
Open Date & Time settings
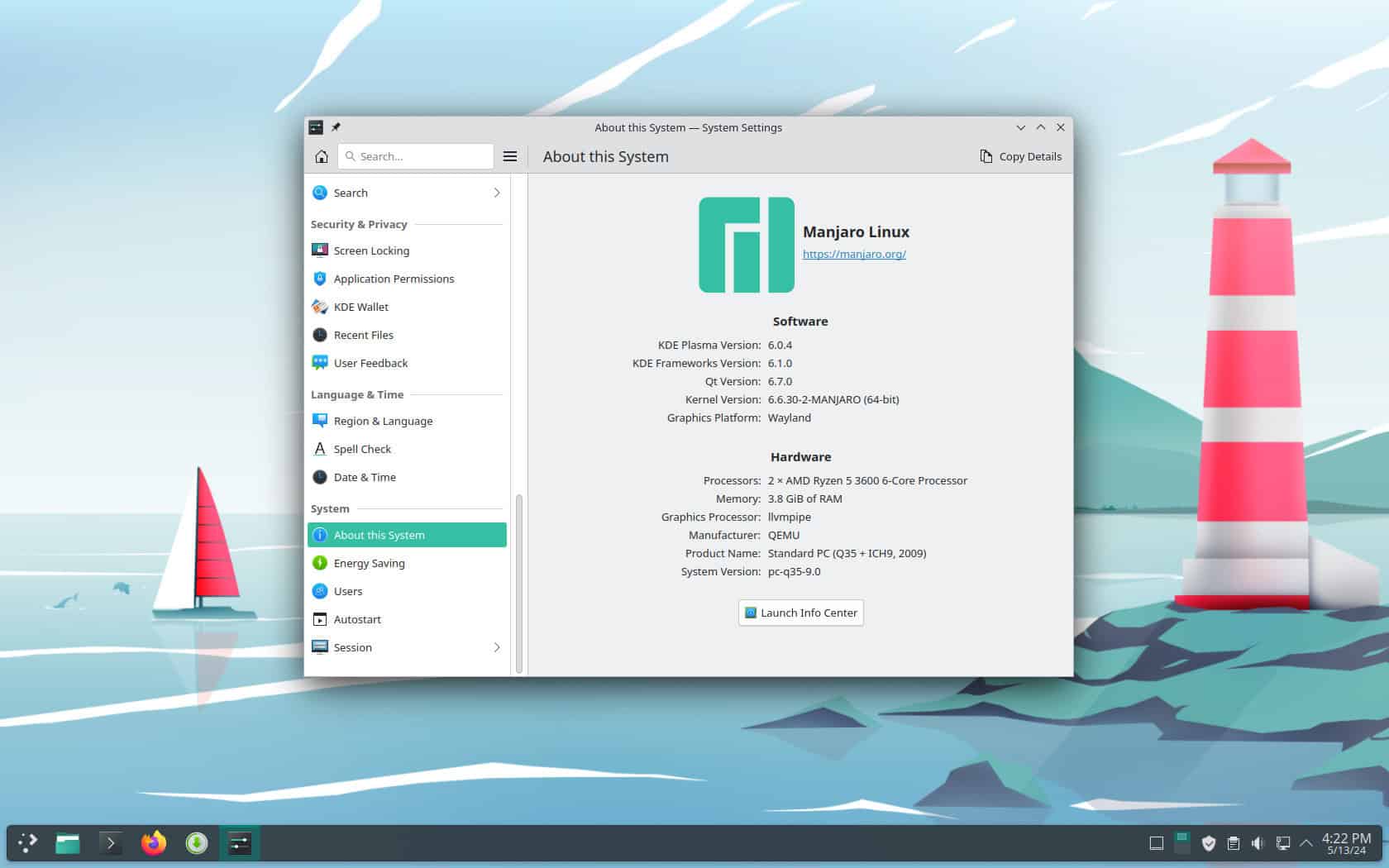(365, 477)
